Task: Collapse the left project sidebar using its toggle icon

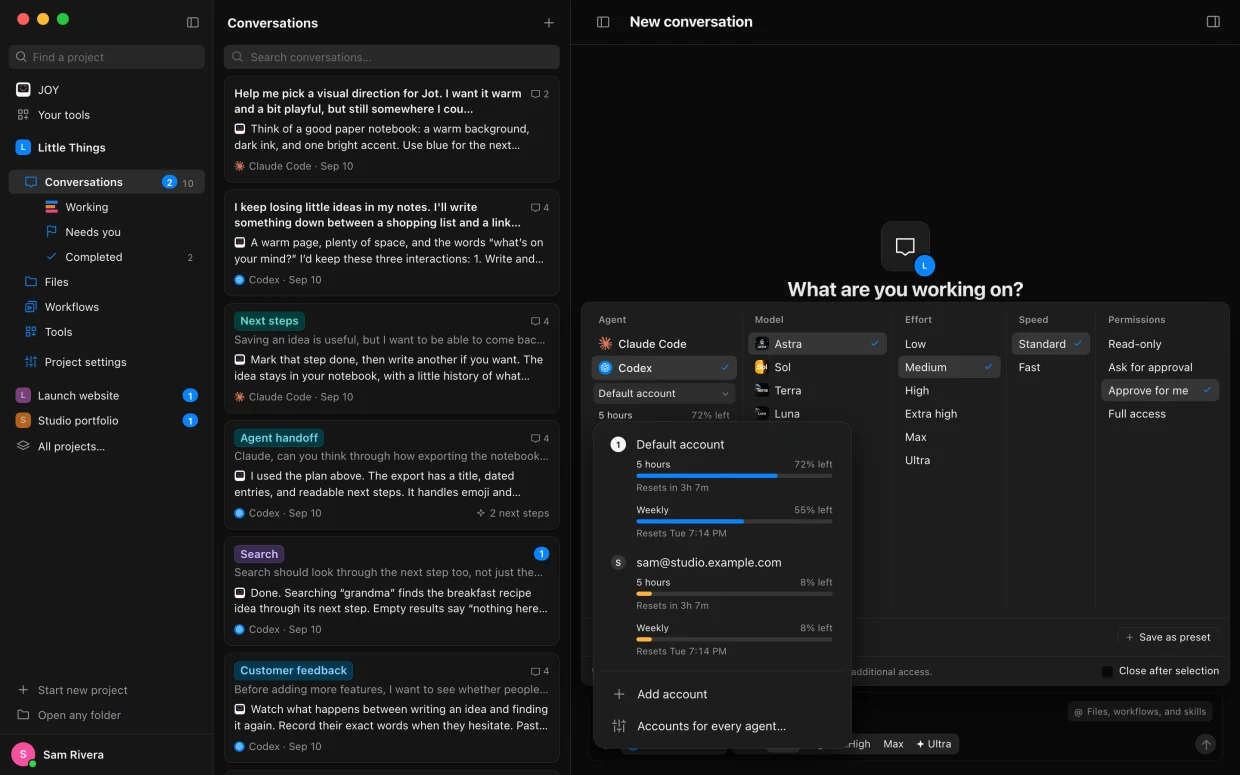Action: (193, 22)
